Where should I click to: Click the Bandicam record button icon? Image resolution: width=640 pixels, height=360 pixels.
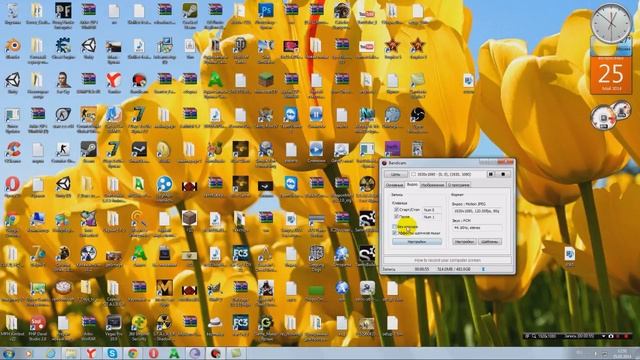click(503, 174)
